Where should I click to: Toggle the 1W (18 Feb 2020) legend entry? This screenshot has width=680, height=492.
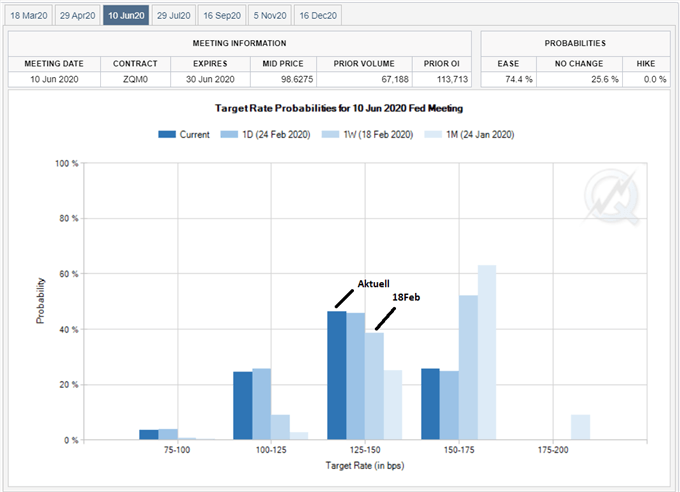pyautogui.click(x=367, y=134)
